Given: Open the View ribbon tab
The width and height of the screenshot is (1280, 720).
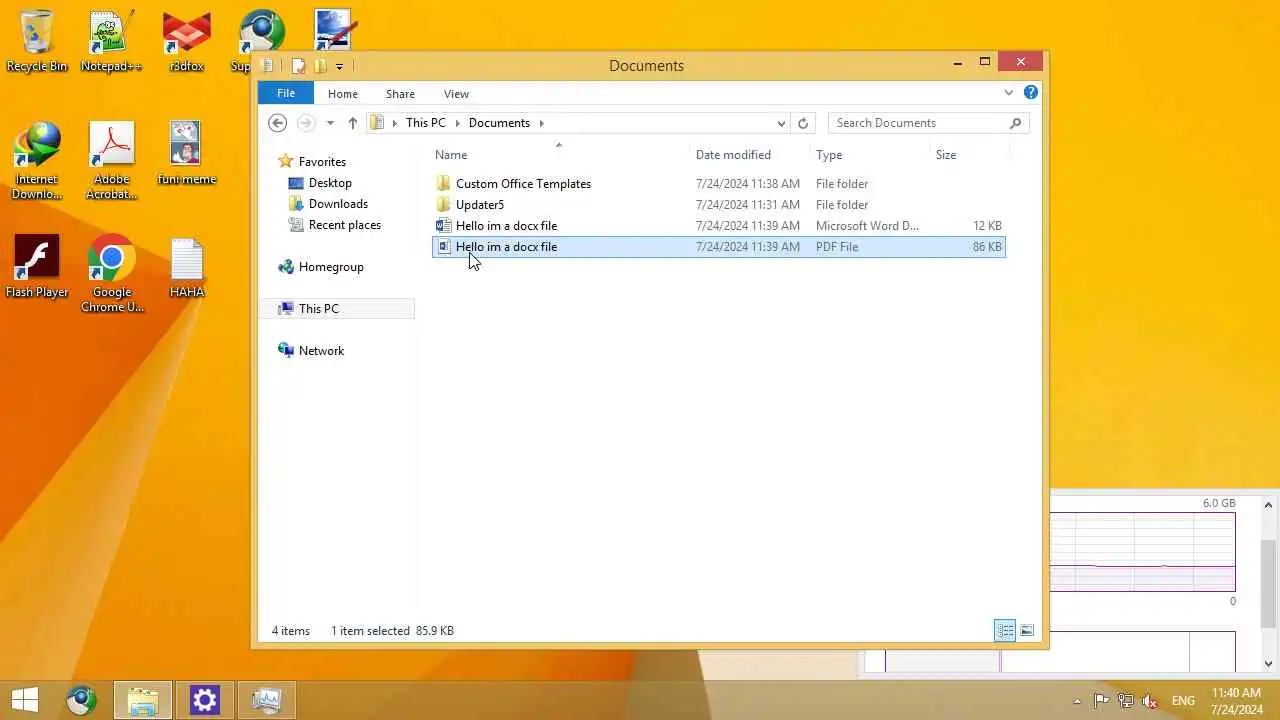Looking at the screenshot, I should click(456, 94).
